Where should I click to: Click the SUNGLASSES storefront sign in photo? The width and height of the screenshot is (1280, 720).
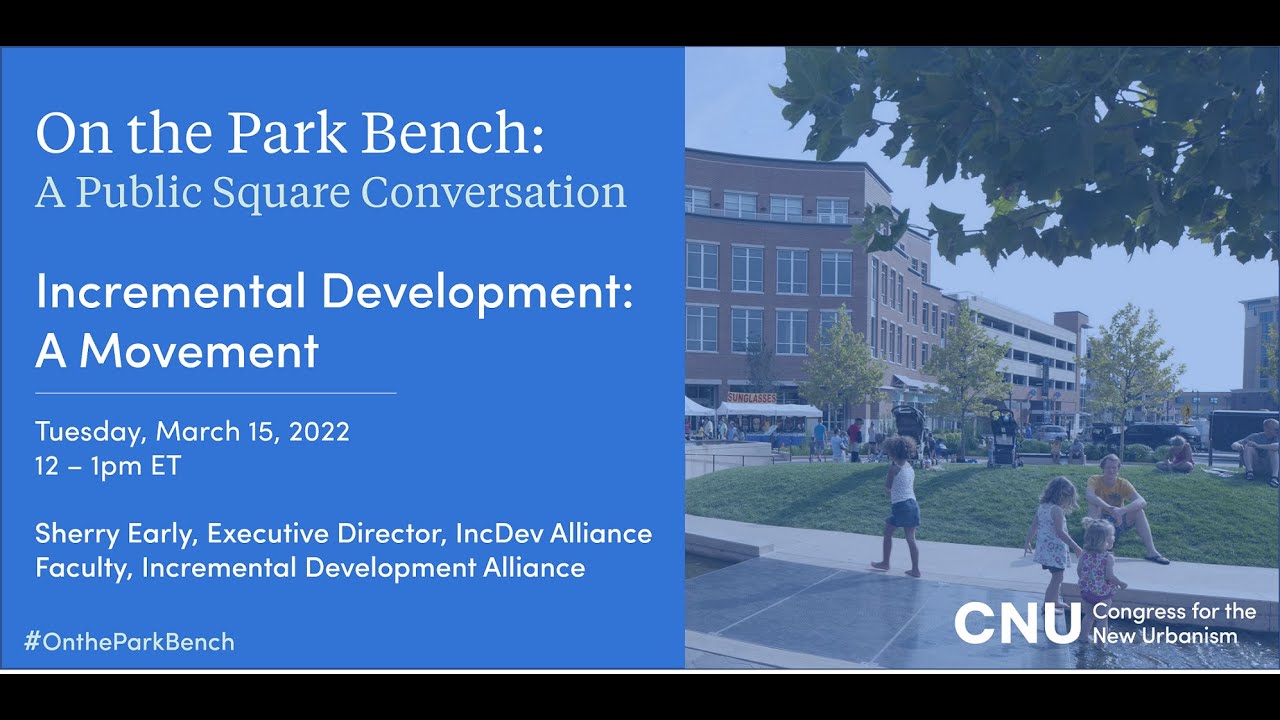pos(751,398)
